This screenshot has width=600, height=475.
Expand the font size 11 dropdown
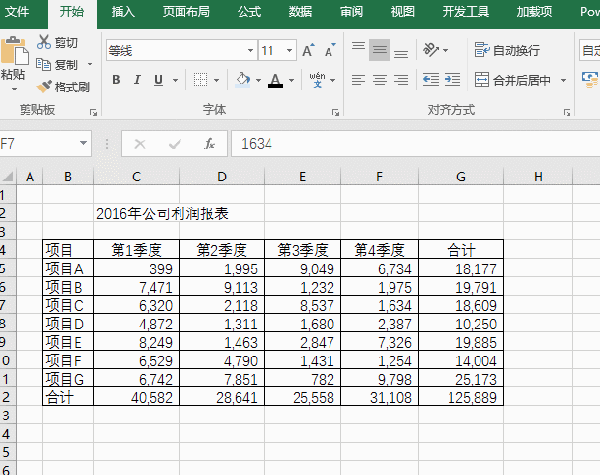[289, 50]
